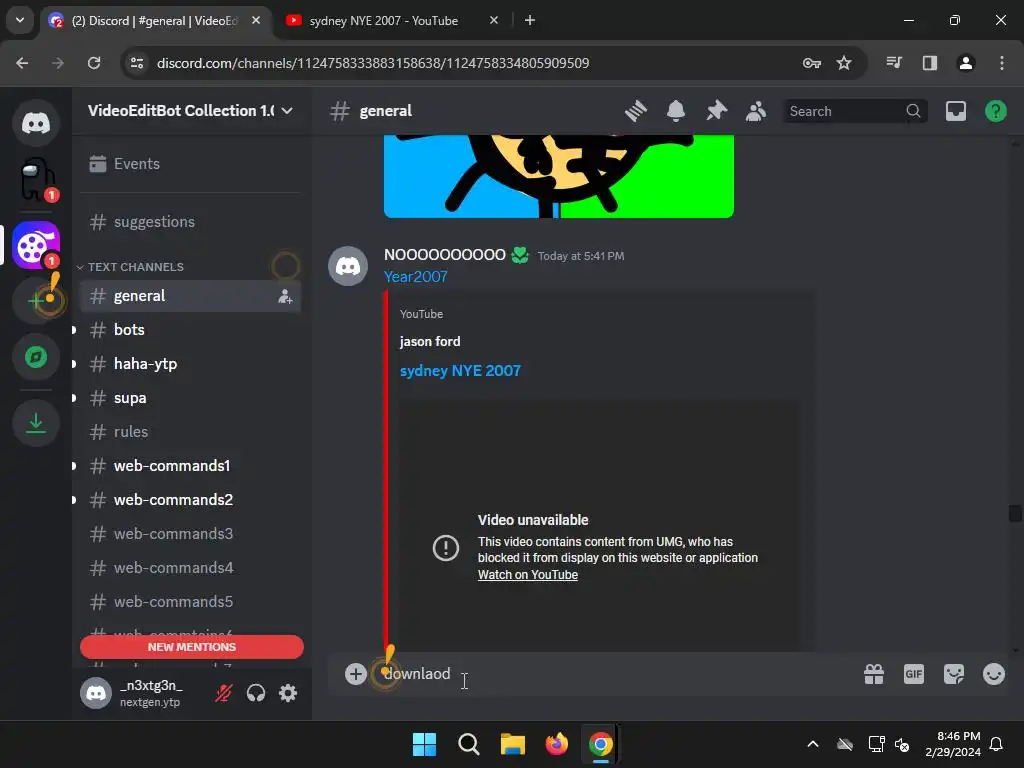Toggle microphone mute

(x=223, y=693)
